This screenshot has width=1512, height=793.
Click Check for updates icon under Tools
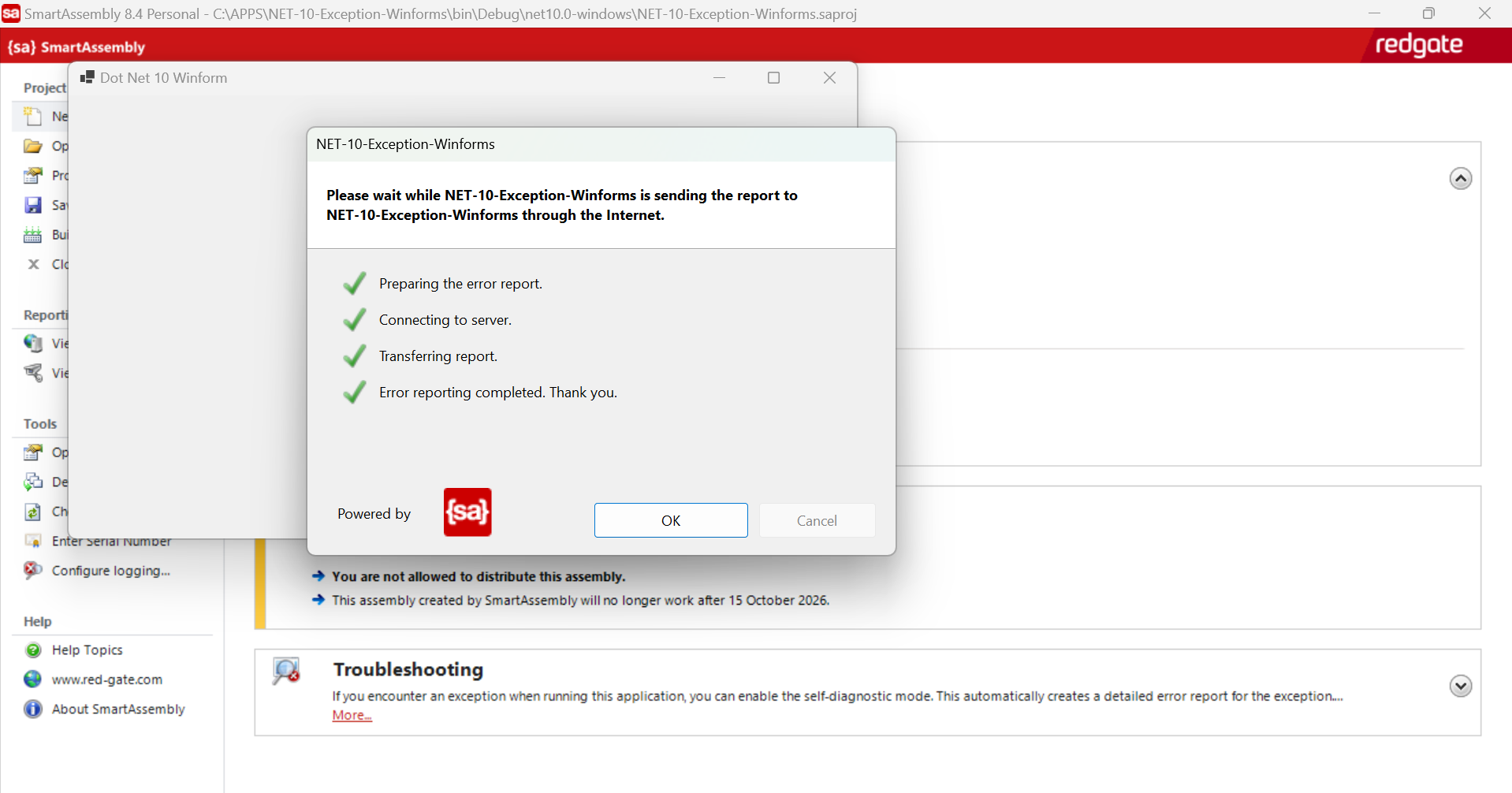[33, 512]
